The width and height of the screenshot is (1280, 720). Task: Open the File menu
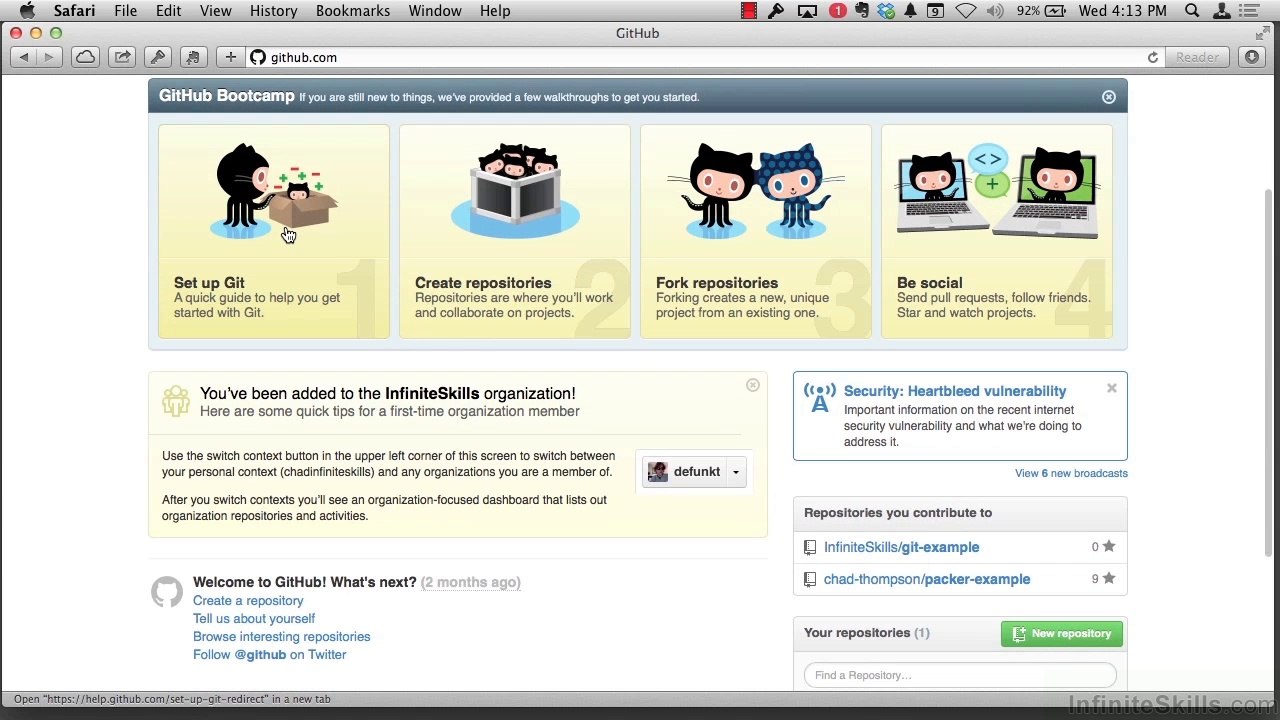coord(125,11)
